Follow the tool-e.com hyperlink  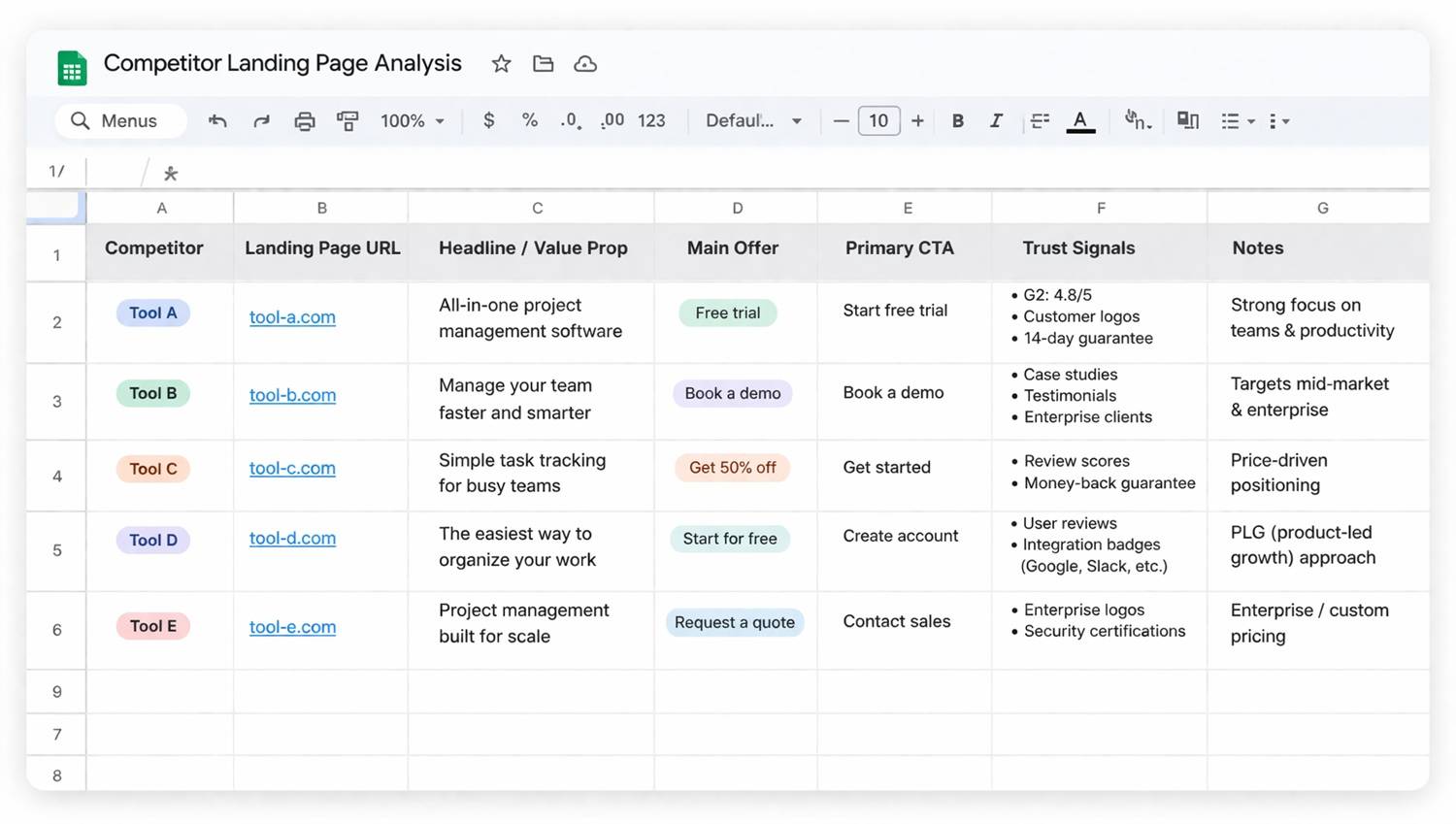point(292,627)
